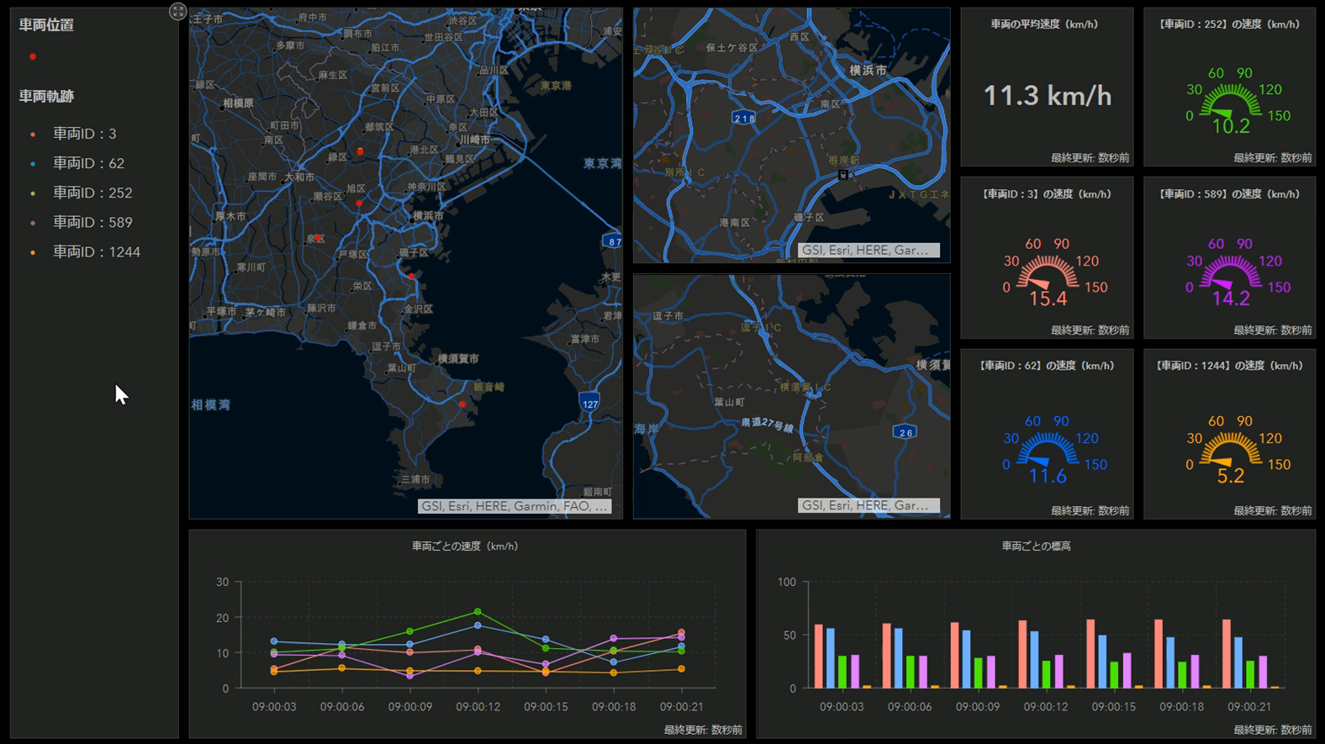Click the expand panel icon above the legend
Viewport: 1325px width, 744px height.
tap(178, 11)
